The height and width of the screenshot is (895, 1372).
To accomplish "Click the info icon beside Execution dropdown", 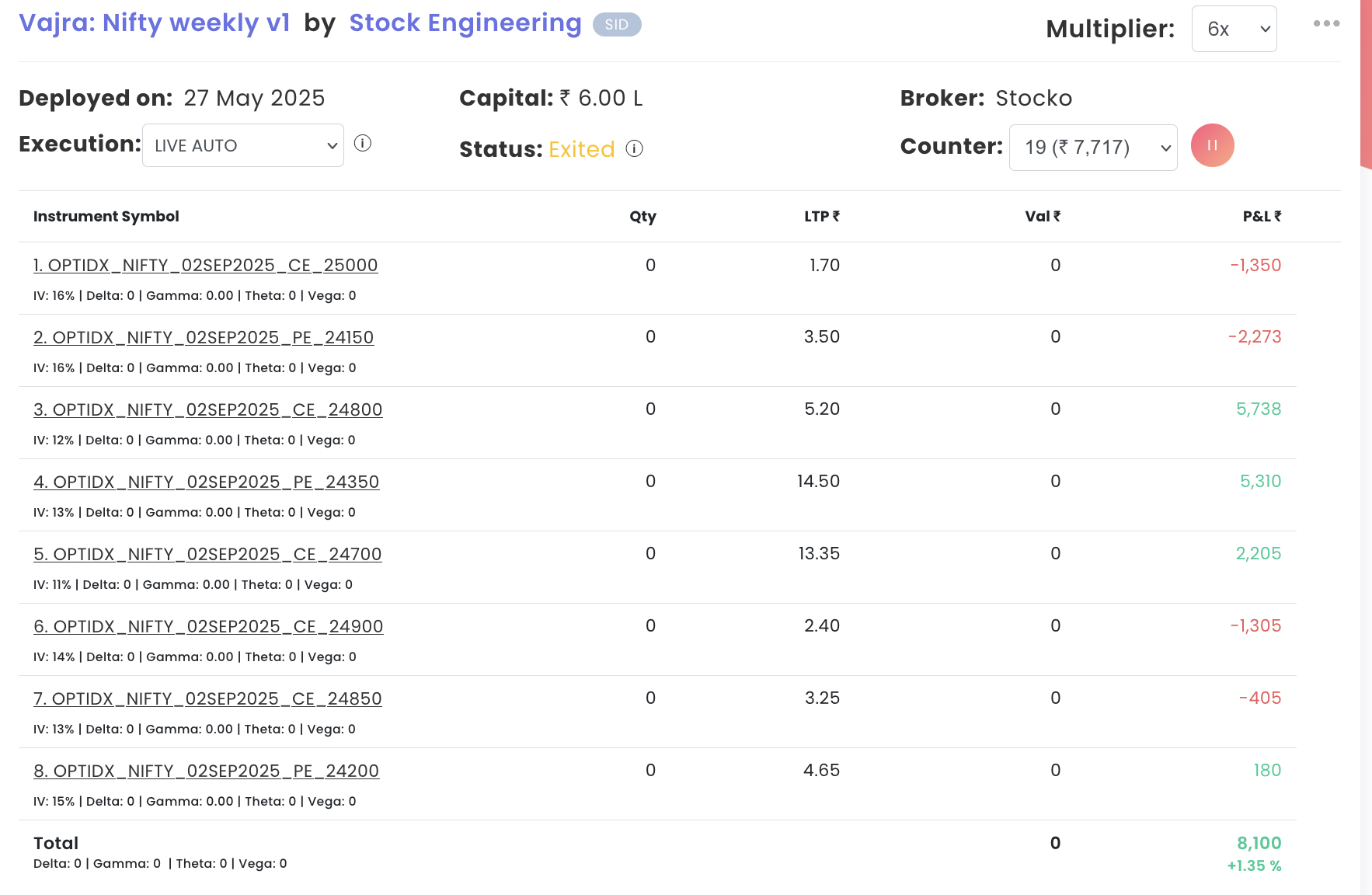I will pos(363,144).
